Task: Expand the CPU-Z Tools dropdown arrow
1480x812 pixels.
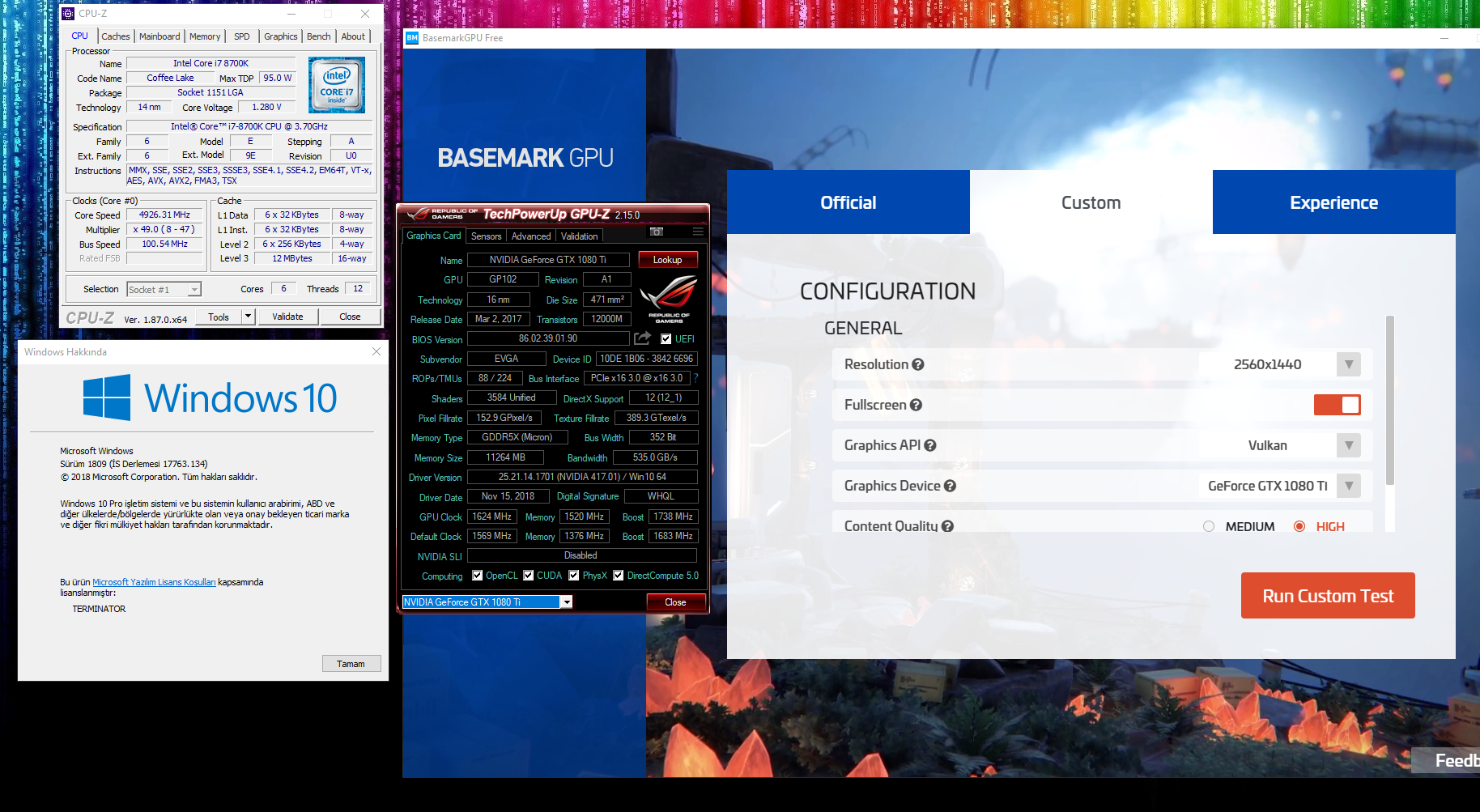Action: [248, 317]
